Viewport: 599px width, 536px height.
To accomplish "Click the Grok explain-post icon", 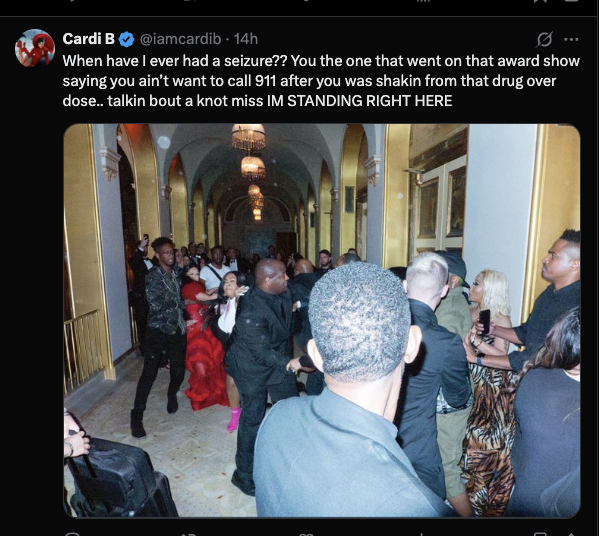I will coord(544,39).
